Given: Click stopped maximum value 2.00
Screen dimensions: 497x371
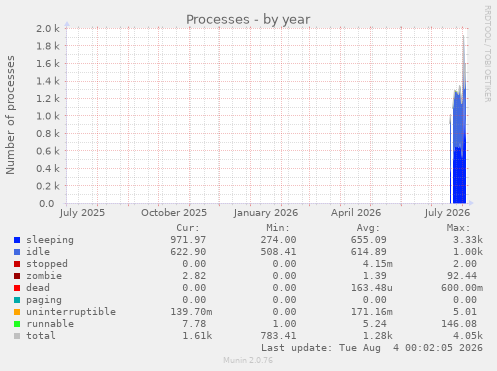Looking at the screenshot, I should [465, 264].
